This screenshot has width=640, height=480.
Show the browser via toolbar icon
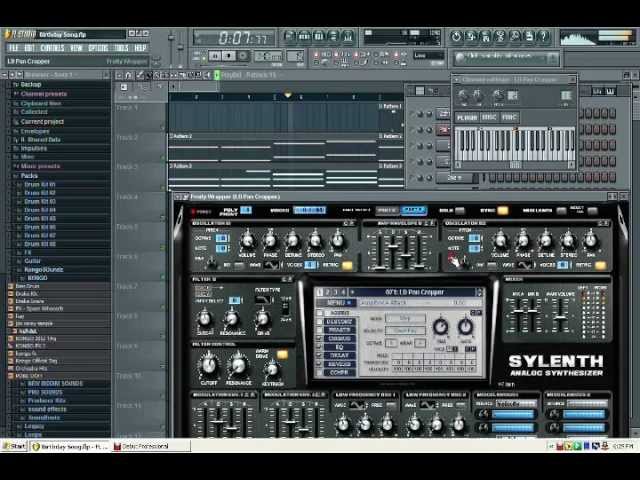pos(333,36)
